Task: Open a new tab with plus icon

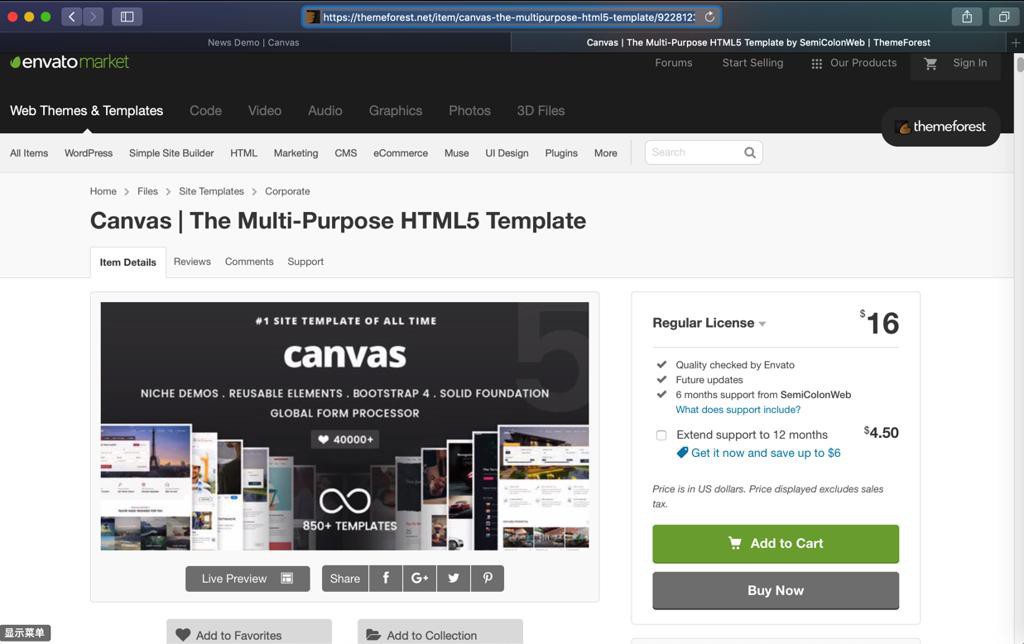Action: pos(1016,42)
